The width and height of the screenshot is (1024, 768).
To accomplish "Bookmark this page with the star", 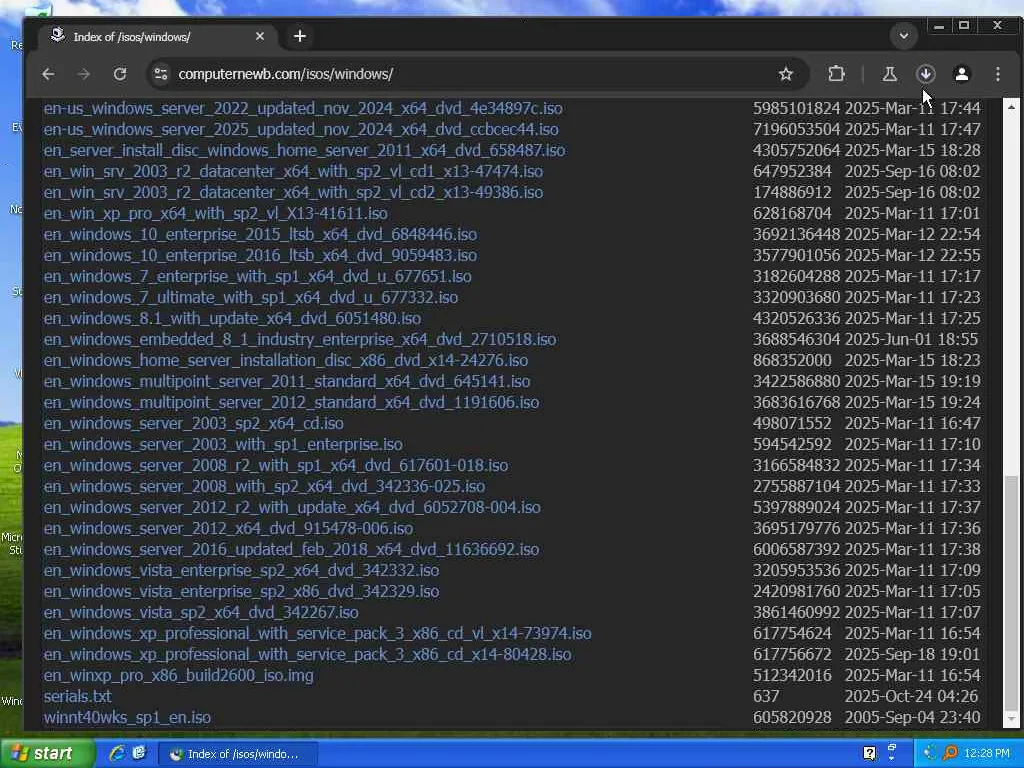I will click(x=786, y=74).
